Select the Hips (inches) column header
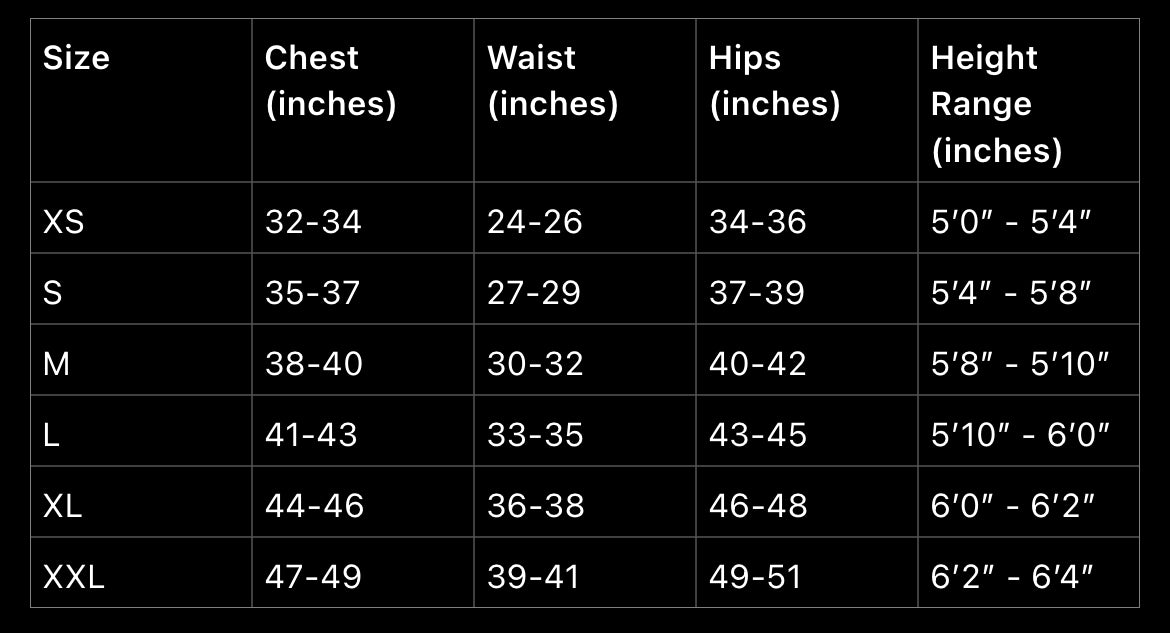Screen dimensions: 1170x633 tap(774, 81)
